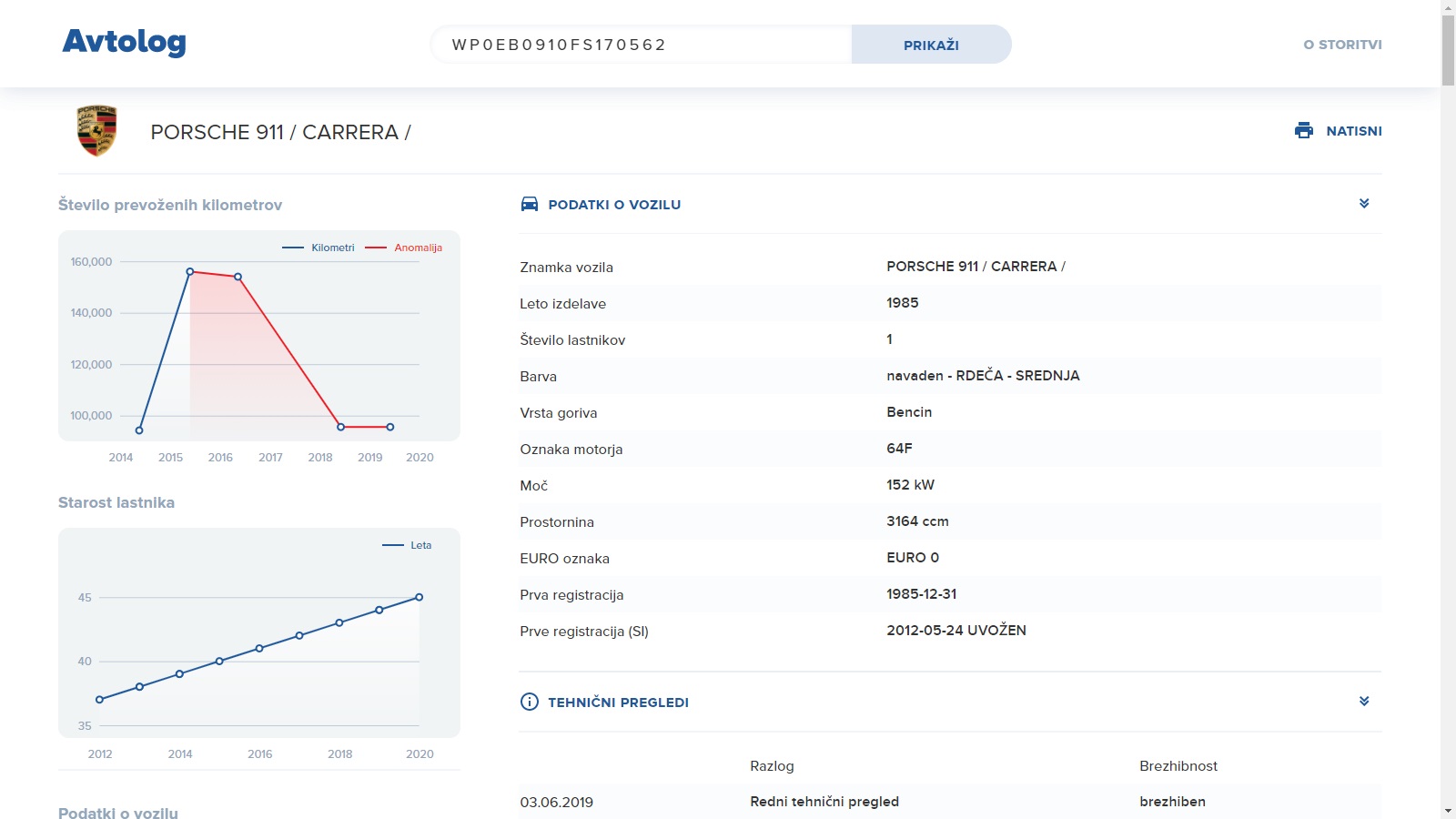Click the NATISNI print link

[x=1354, y=131]
